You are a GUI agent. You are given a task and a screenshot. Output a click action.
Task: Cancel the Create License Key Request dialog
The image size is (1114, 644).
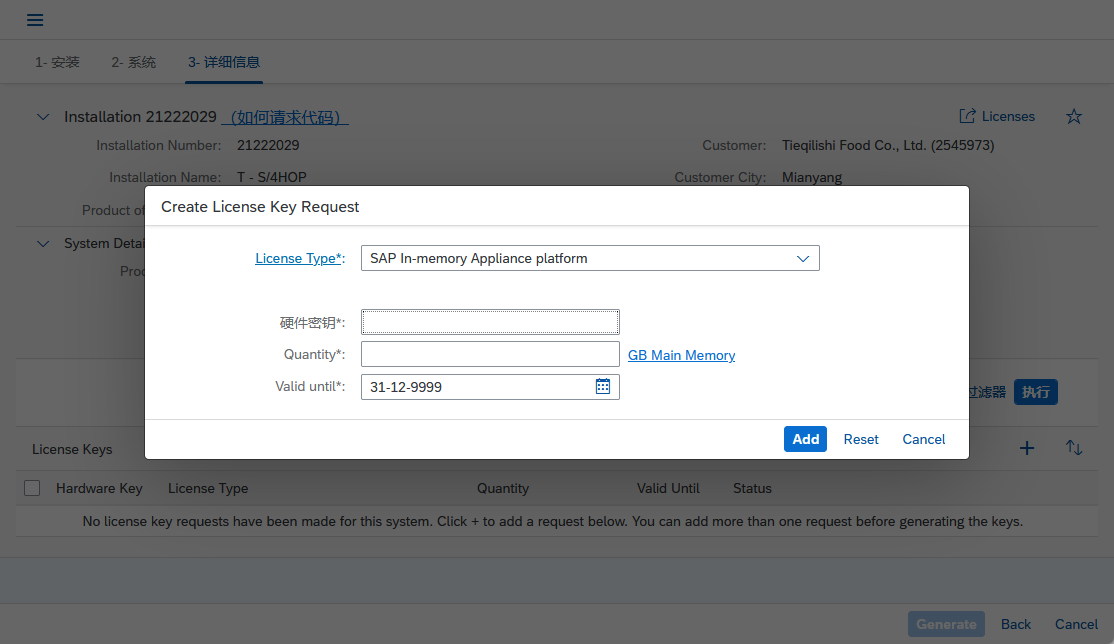click(x=923, y=439)
